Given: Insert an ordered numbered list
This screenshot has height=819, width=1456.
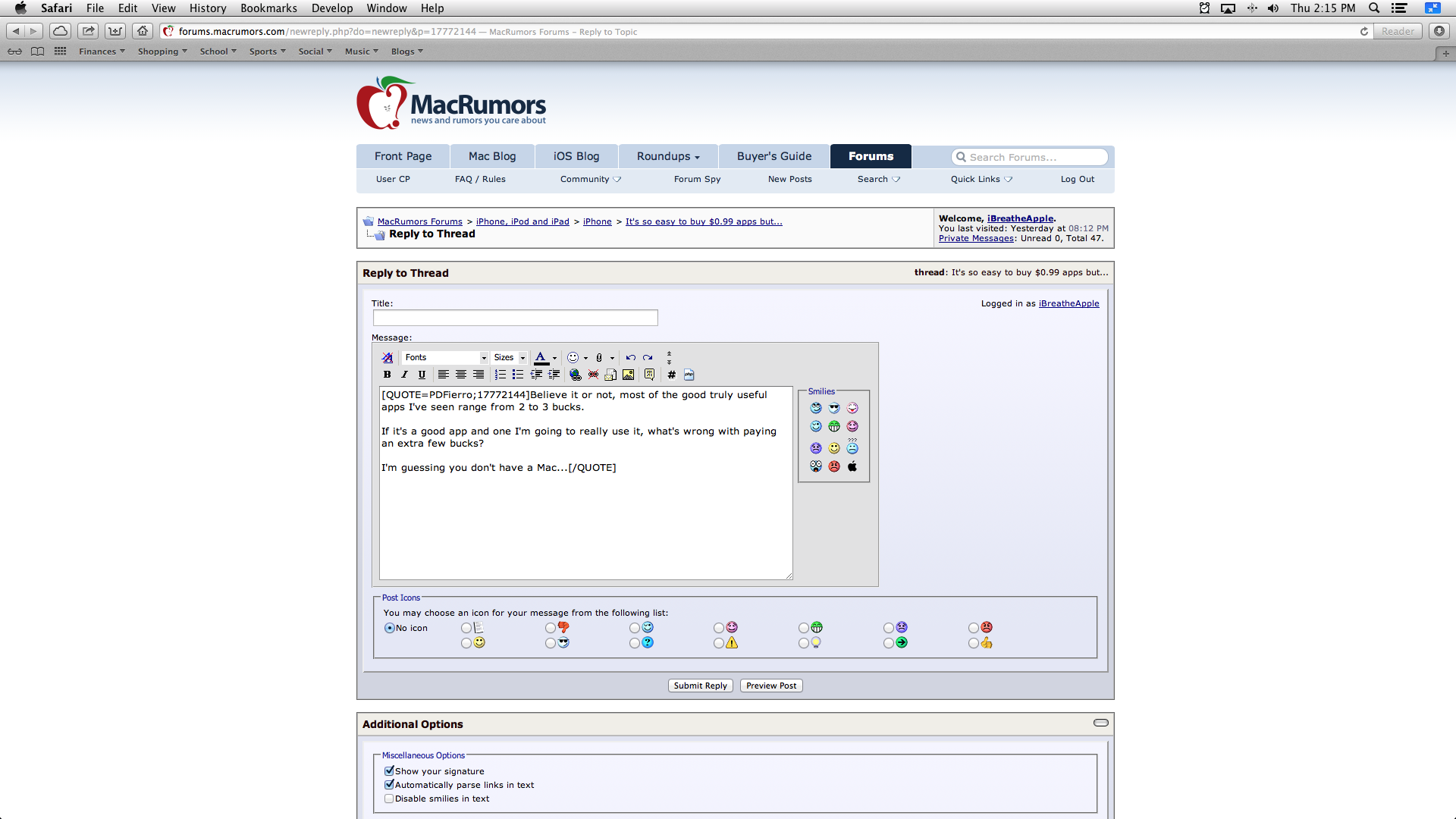Looking at the screenshot, I should pyautogui.click(x=500, y=375).
